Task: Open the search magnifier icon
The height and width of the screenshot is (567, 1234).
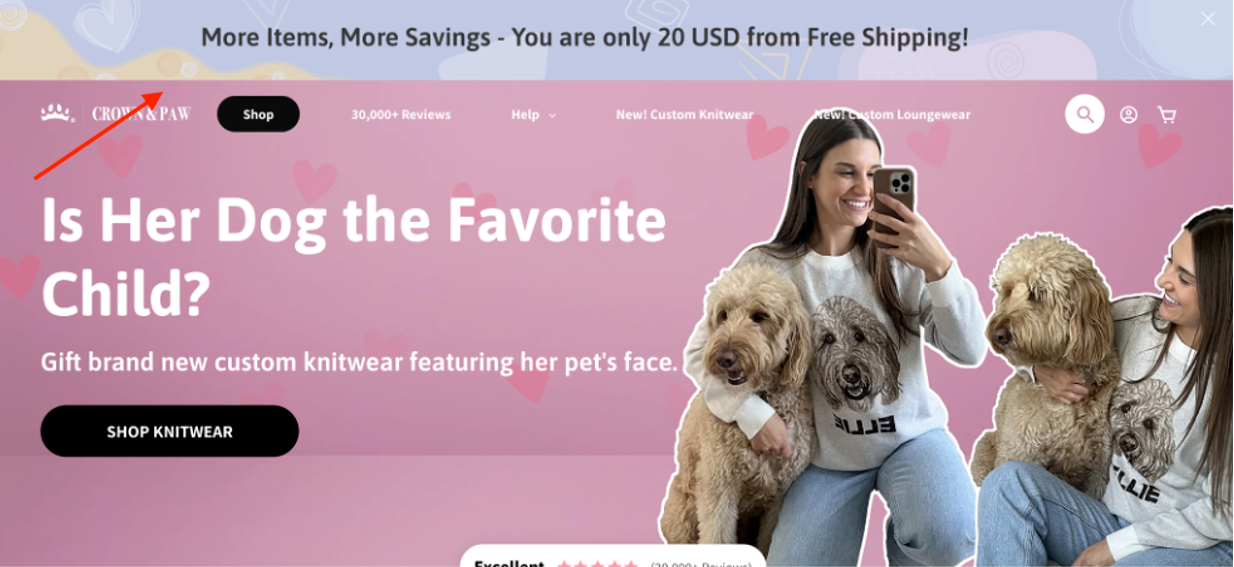Action: [x=1085, y=114]
